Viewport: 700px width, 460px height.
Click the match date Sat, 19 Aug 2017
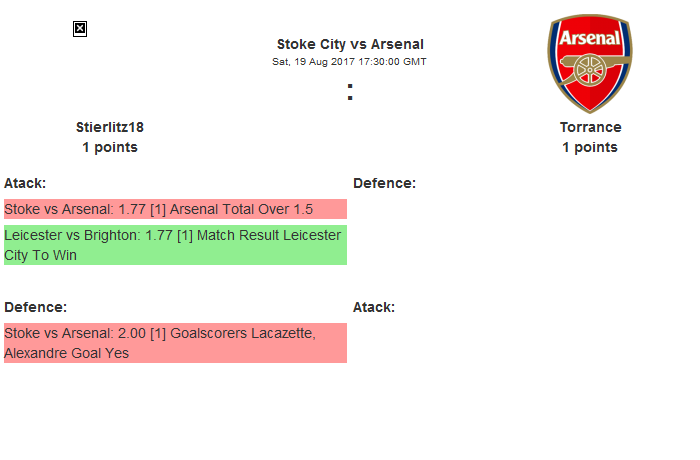tap(304, 62)
